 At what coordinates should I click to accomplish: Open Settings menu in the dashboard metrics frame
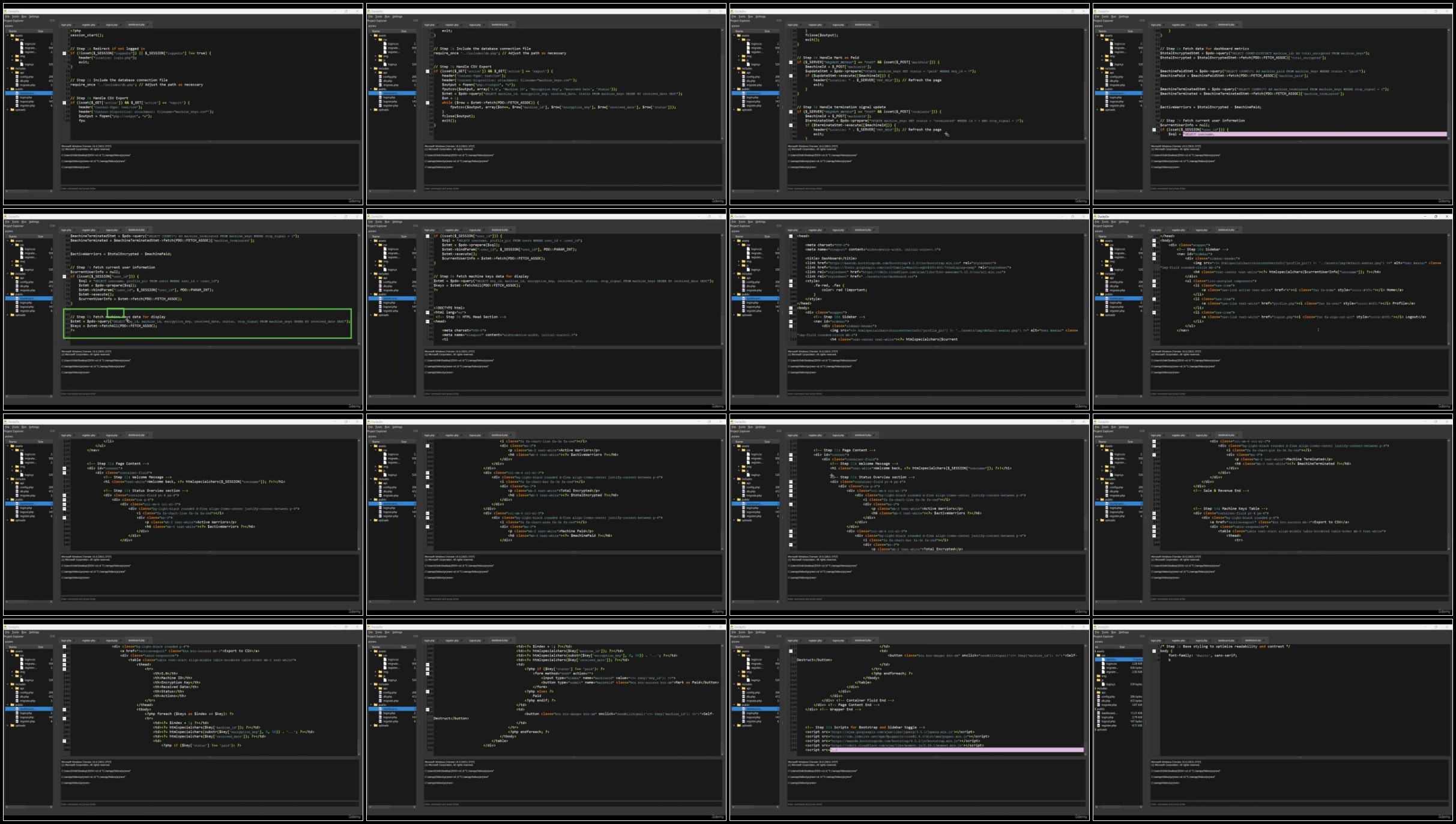point(1124,17)
